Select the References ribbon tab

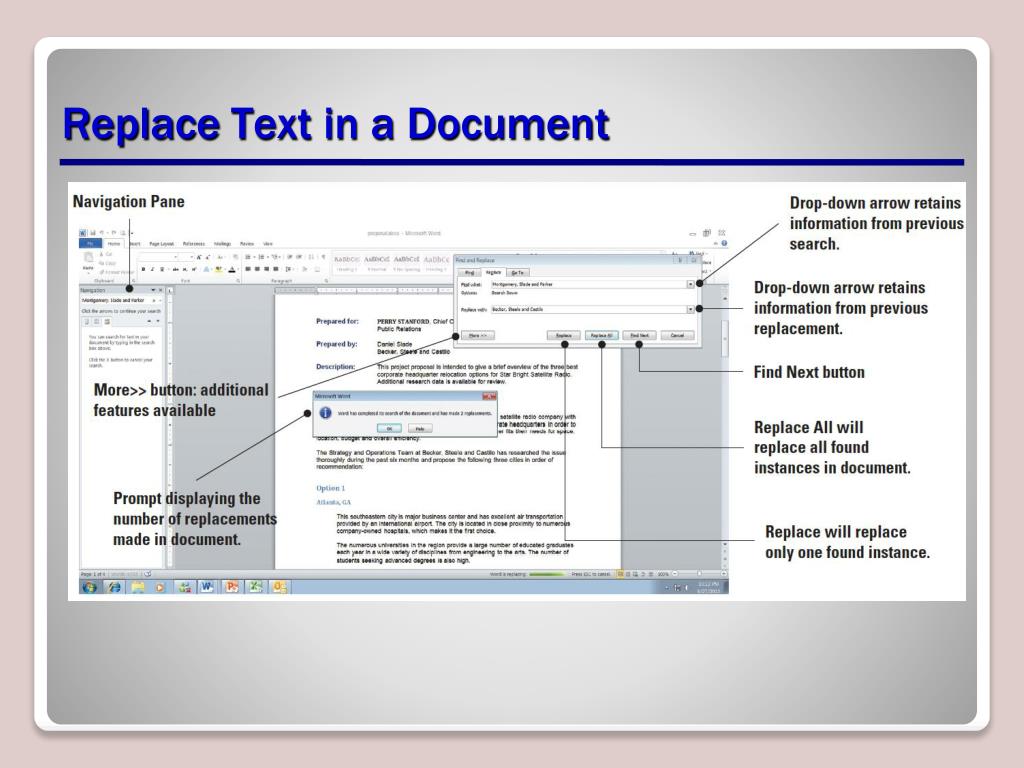point(194,244)
